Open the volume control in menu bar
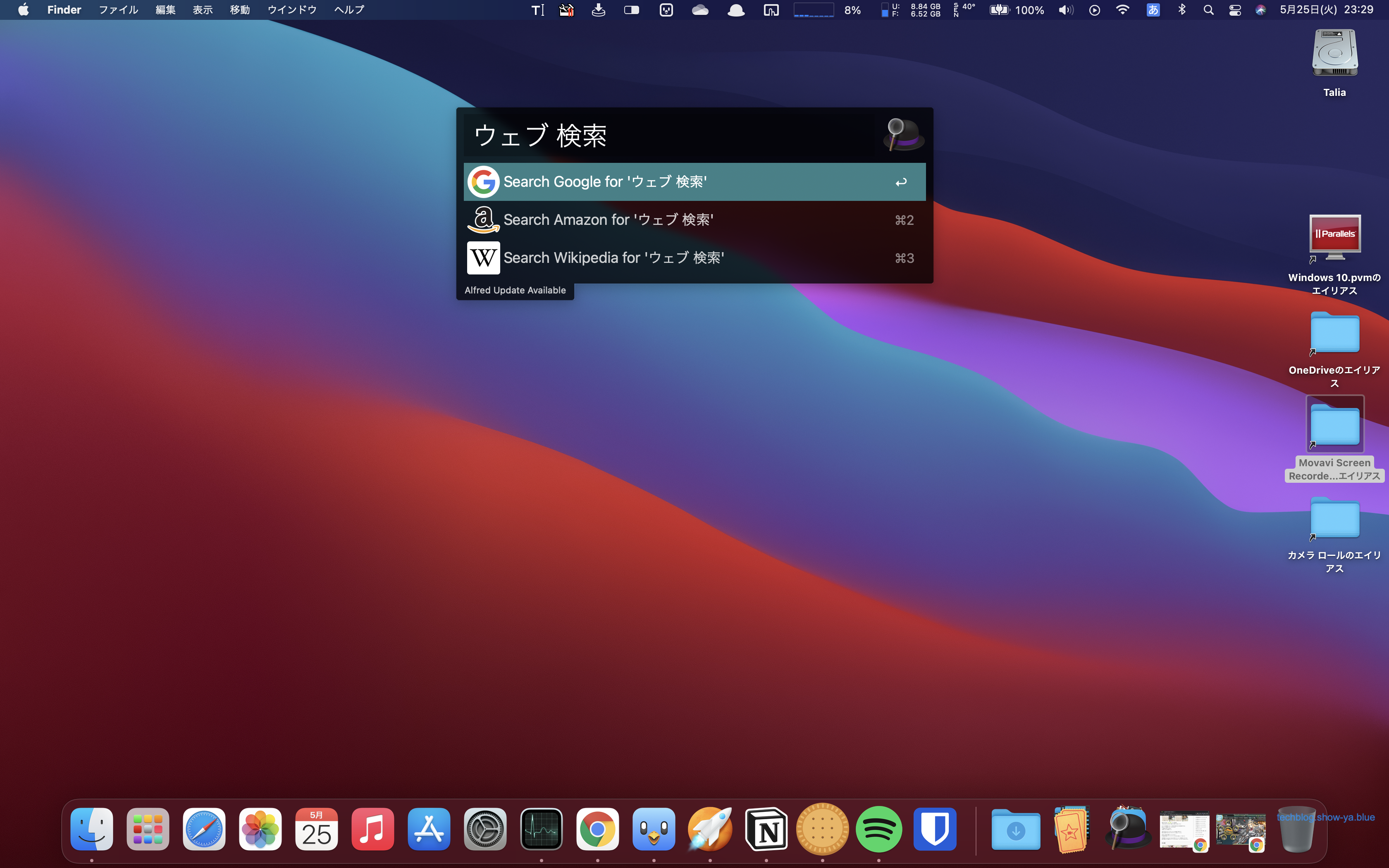The image size is (1389, 868). click(x=1065, y=10)
